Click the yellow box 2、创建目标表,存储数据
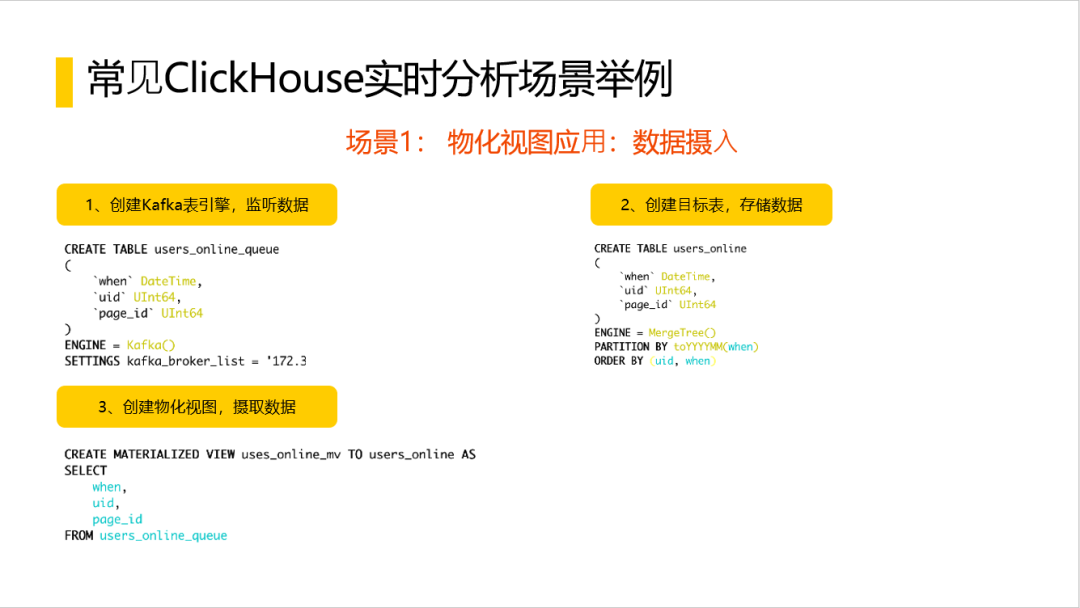The height and width of the screenshot is (608, 1080). point(712,205)
